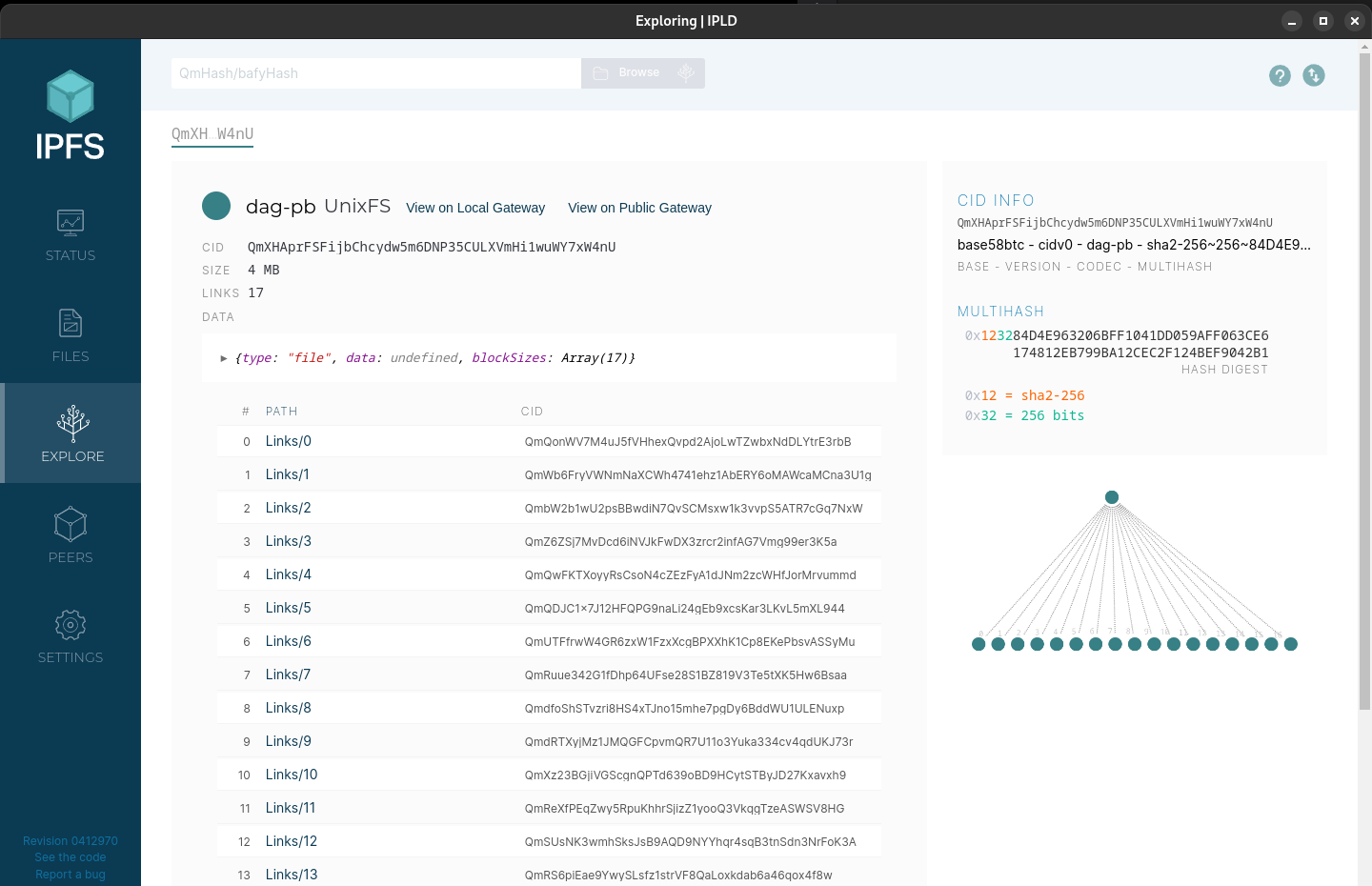Click the base58btc cidv0 dag-pb description

1134,245
